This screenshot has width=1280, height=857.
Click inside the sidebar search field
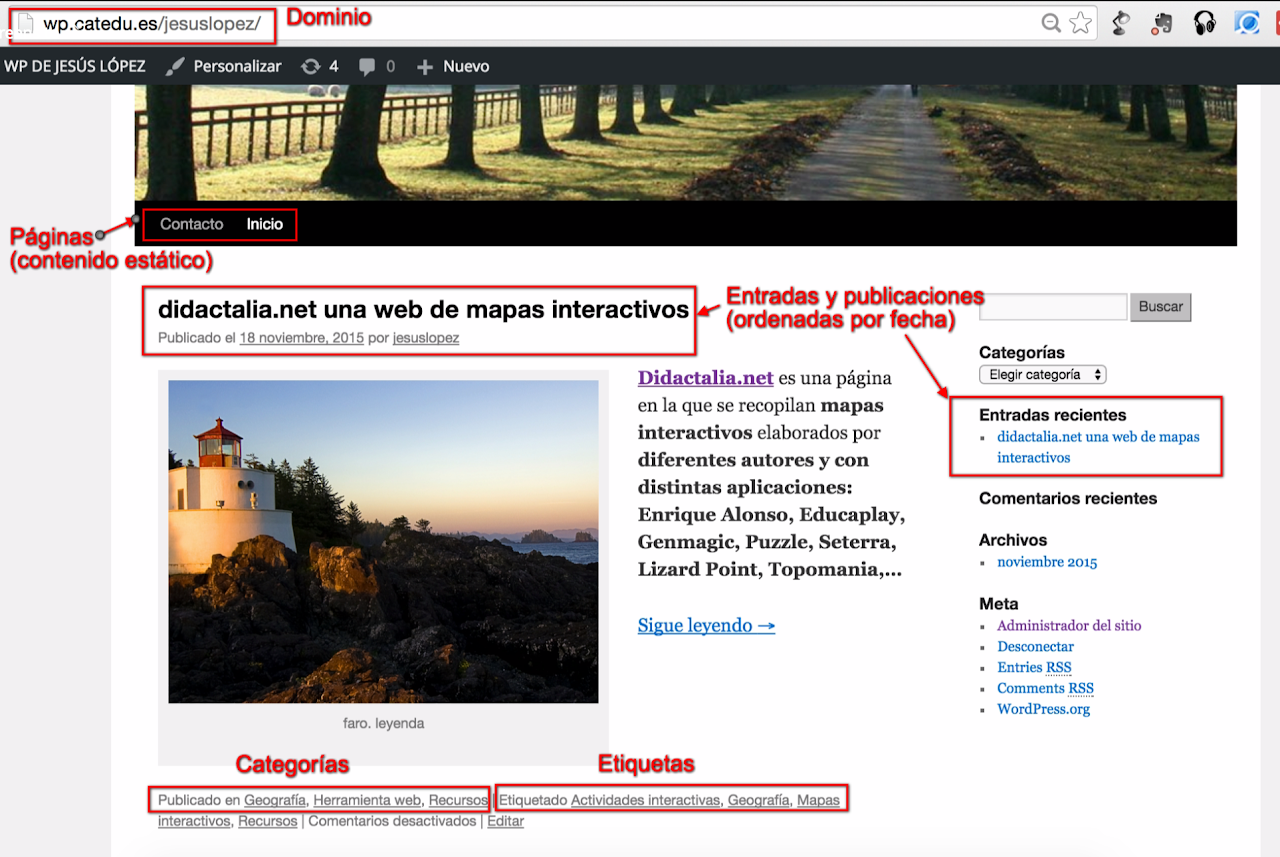pos(1052,307)
